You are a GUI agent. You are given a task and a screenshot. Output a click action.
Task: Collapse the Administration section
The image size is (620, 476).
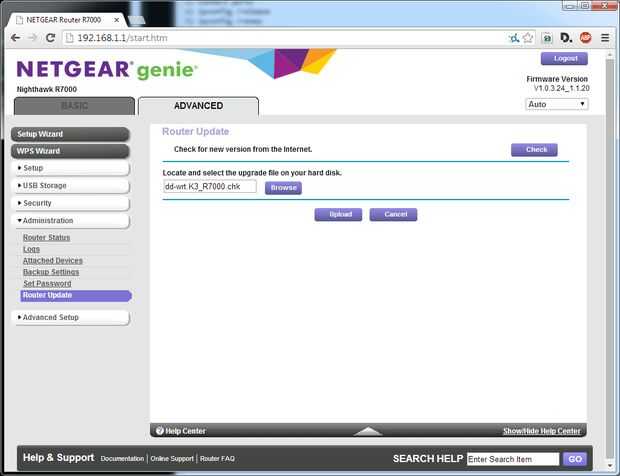(71, 220)
